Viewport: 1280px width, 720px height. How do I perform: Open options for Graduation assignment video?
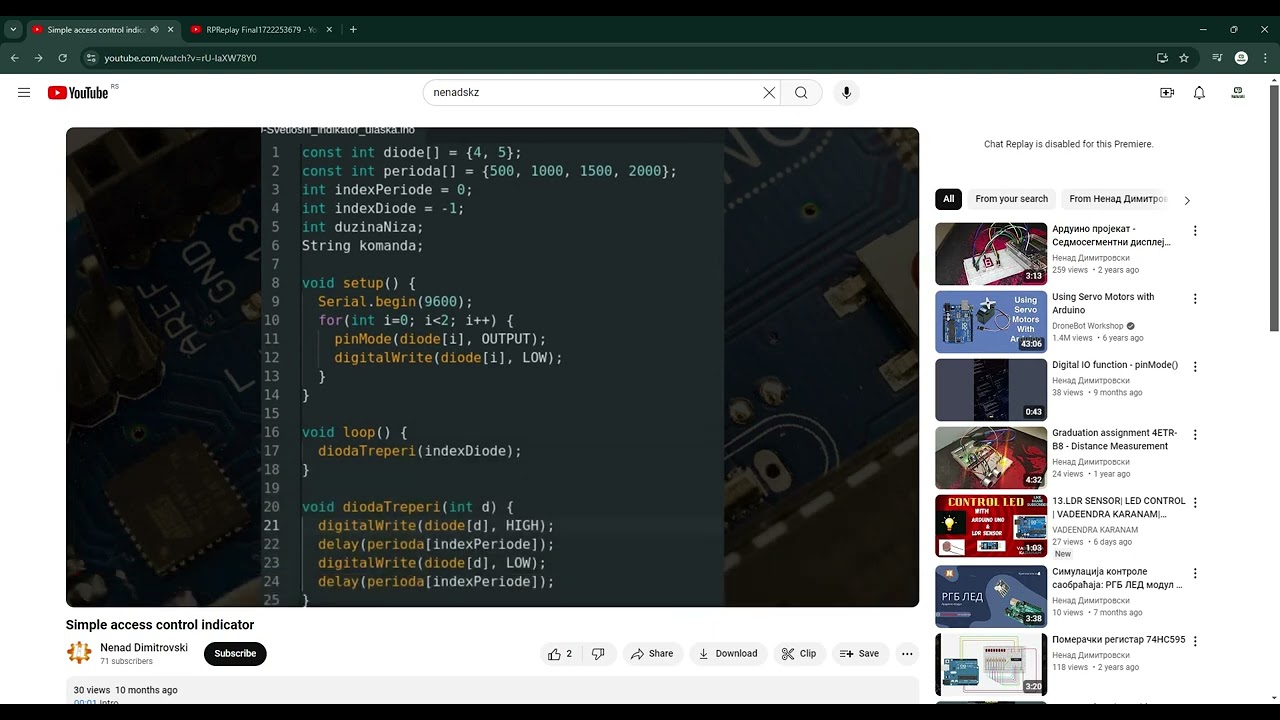tap(1194, 435)
